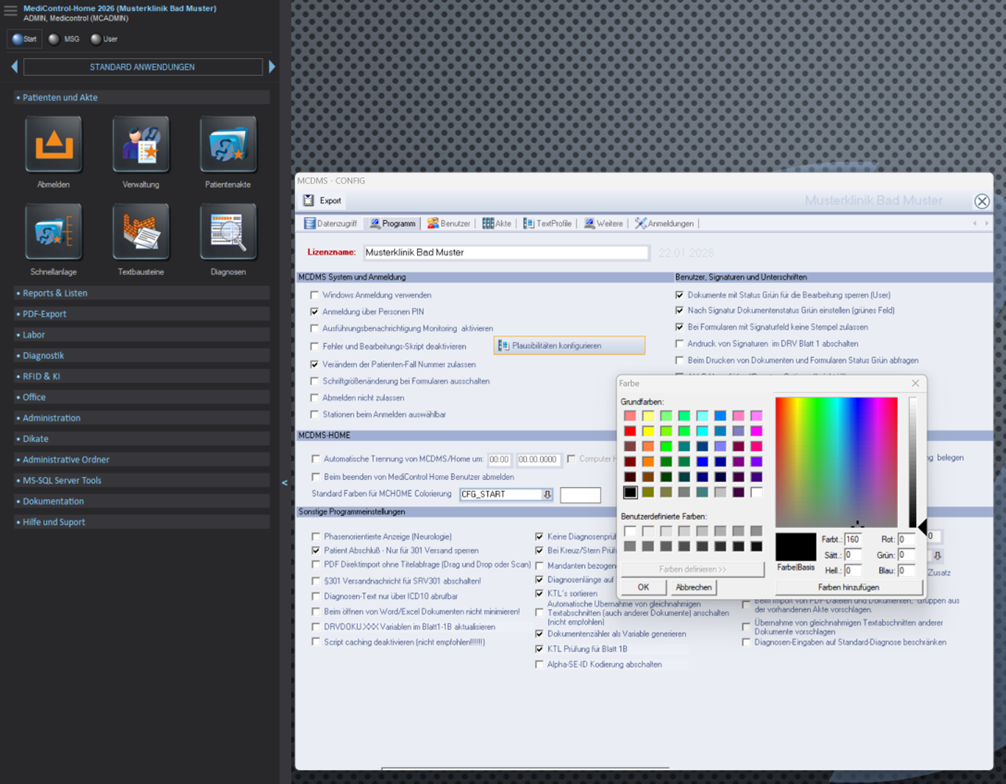This screenshot has height=784, width=1006.
Task: Click the Schnellanlage icon
Action: click(x=53, y=232)
